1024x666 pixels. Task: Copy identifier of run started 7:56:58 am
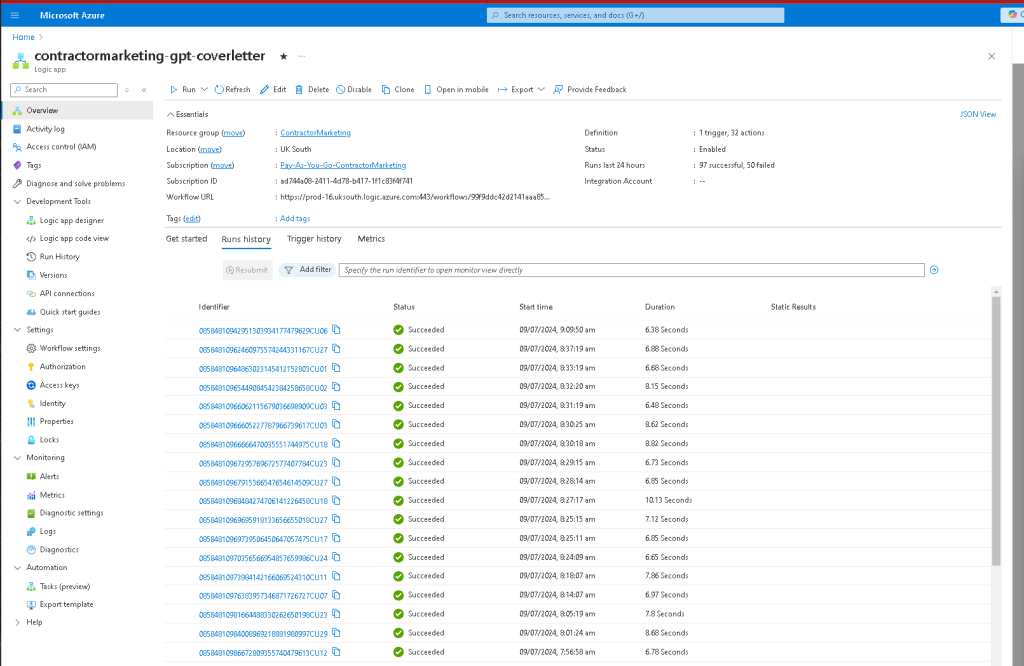336,652
